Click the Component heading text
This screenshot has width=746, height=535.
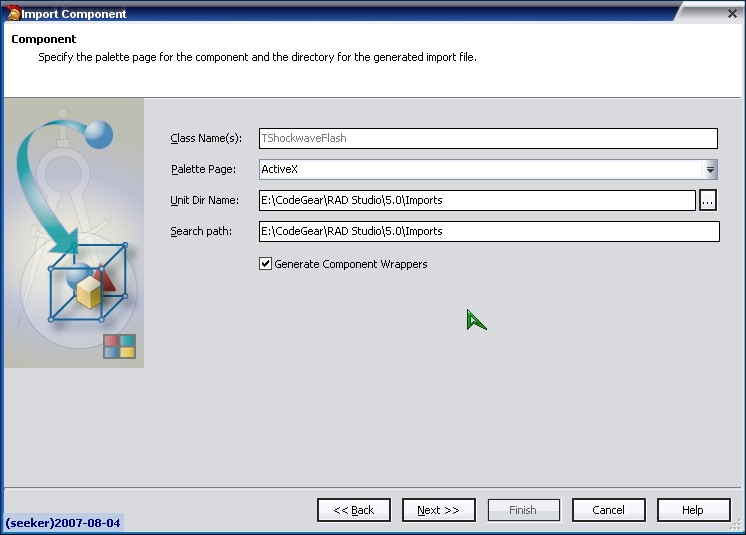[44, 39]
